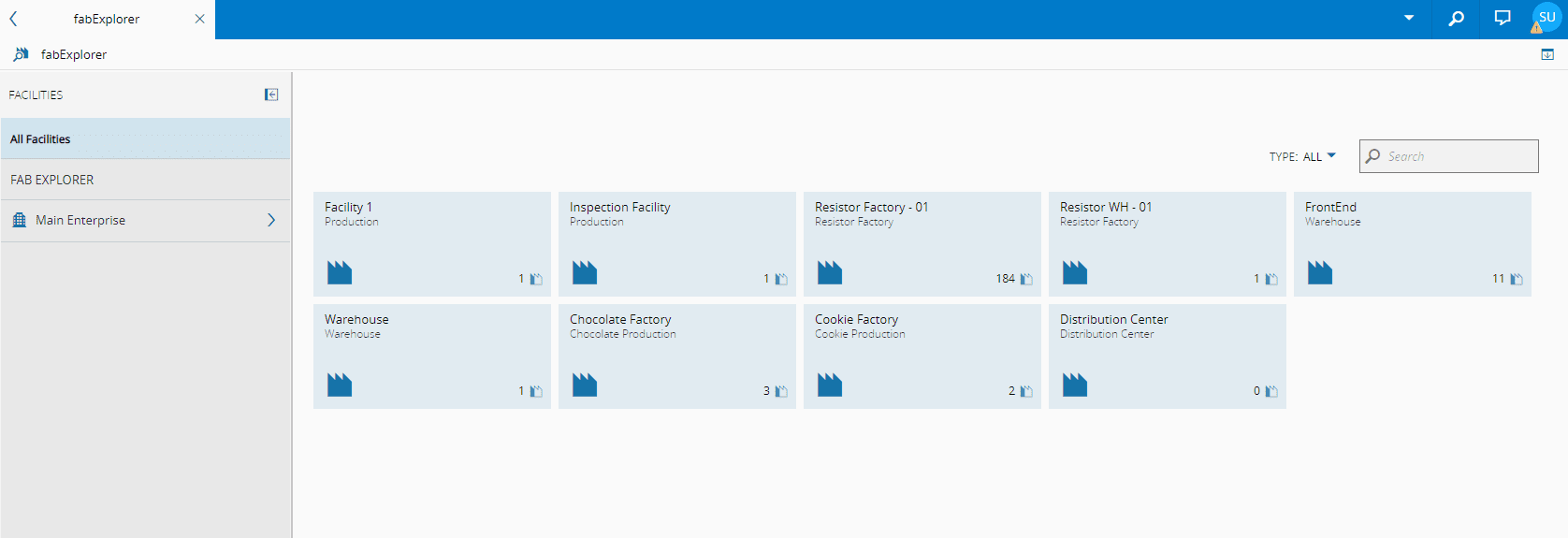Click the fabExplorer breadcrumb label
This screenshot has height=538, width=1568.
coord(74,54)
